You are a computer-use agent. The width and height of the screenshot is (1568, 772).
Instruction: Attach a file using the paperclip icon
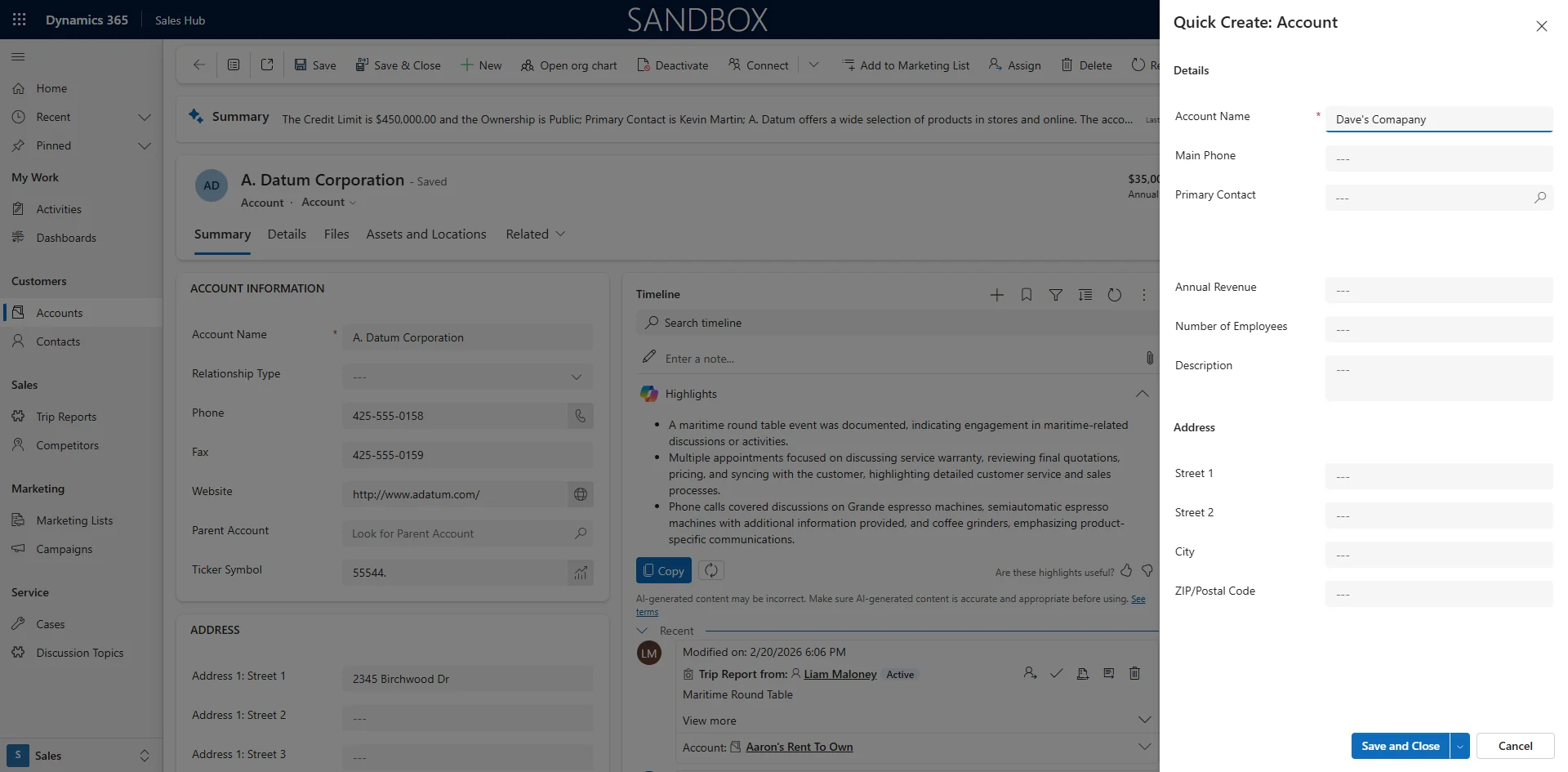(1150, 358)
